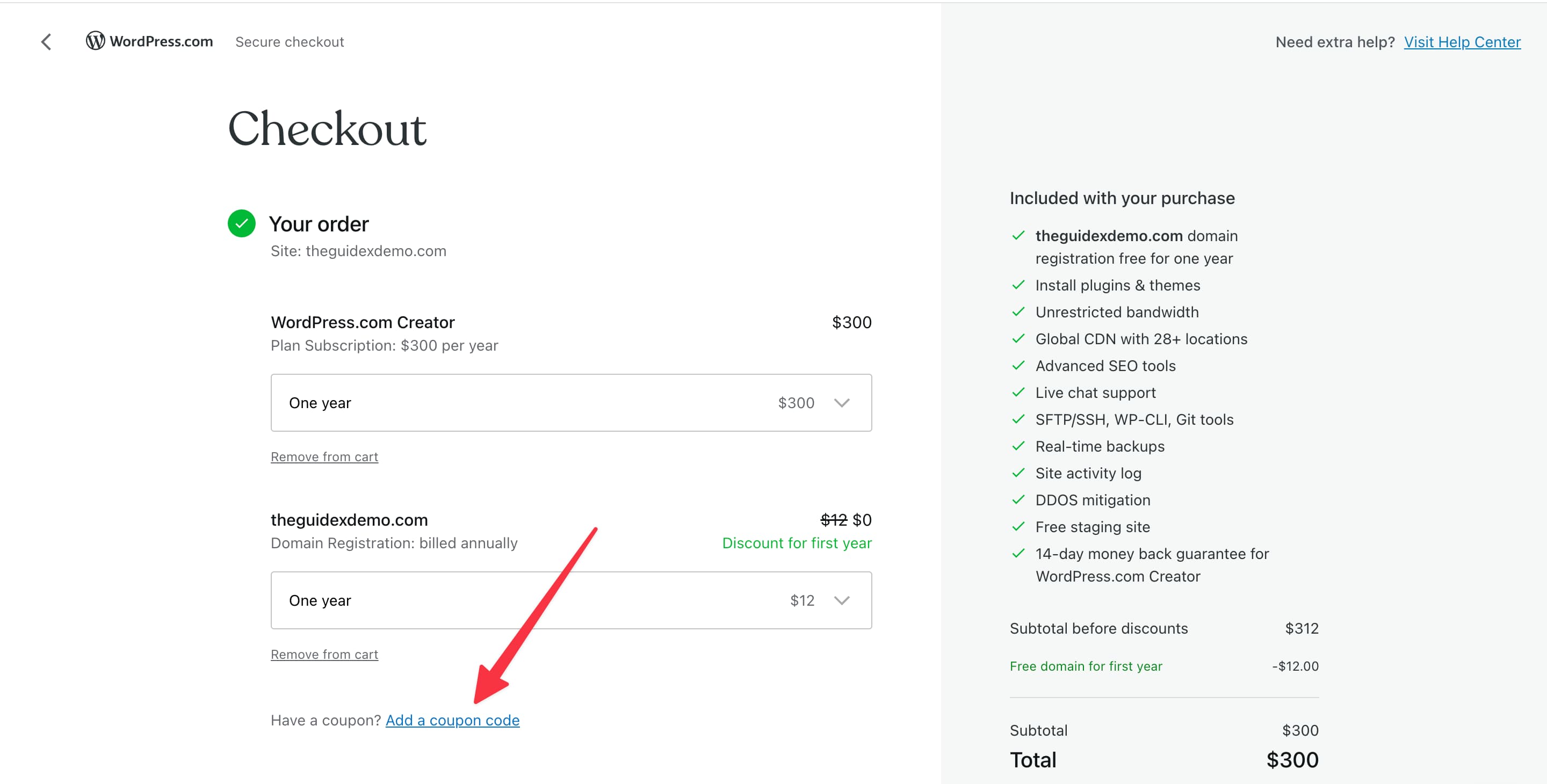Click Discount for first year text
This screenshot has width=1547, height=784.
797,543
